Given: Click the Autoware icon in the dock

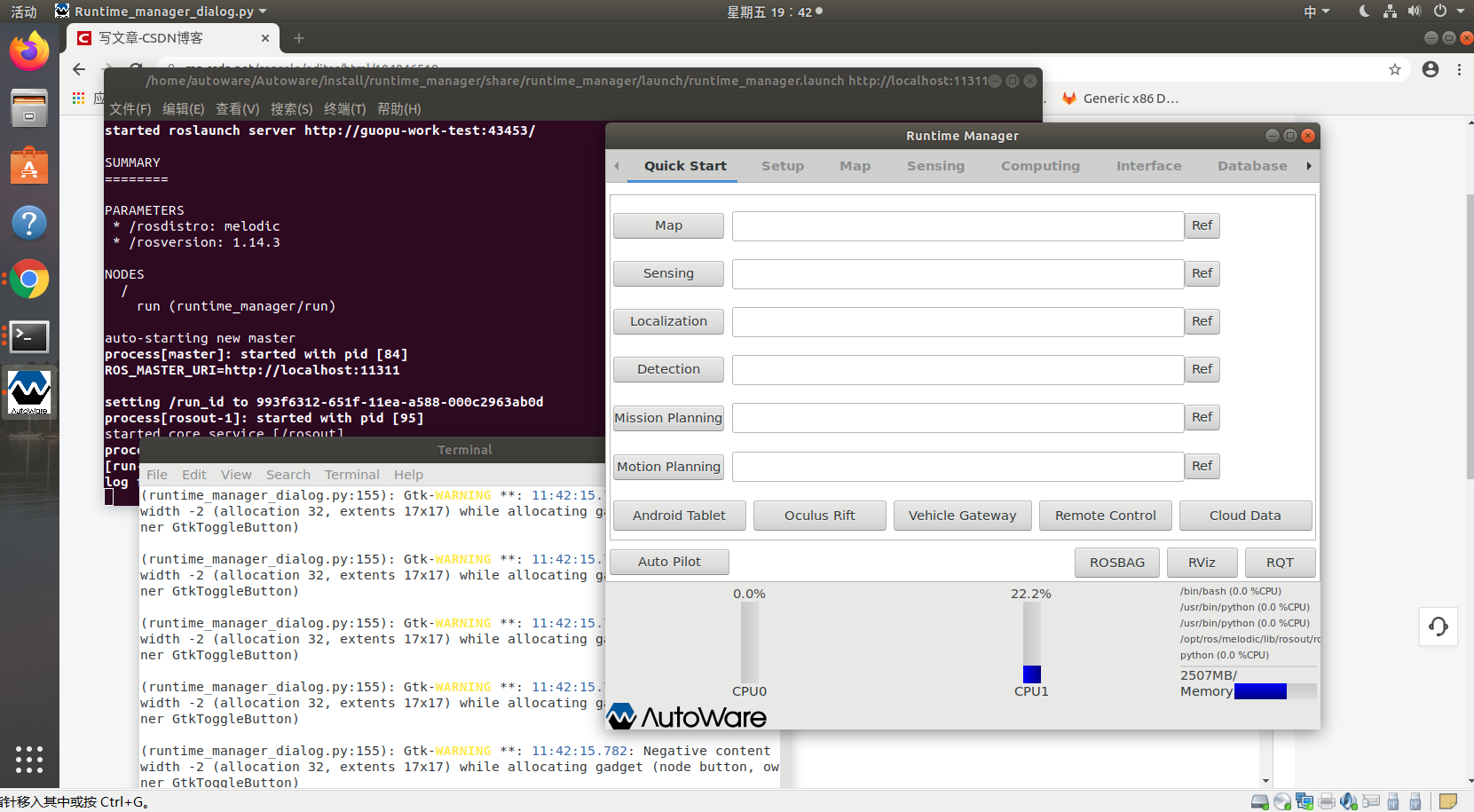Looking at the screenshot, I should pyautogui.click(x=29, y=392).
